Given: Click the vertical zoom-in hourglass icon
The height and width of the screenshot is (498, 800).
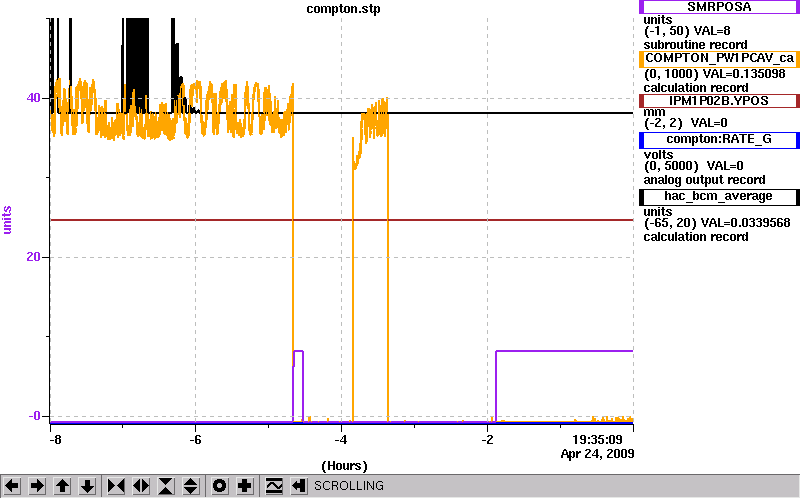Looking at the screenshot, I should point(166,486).
